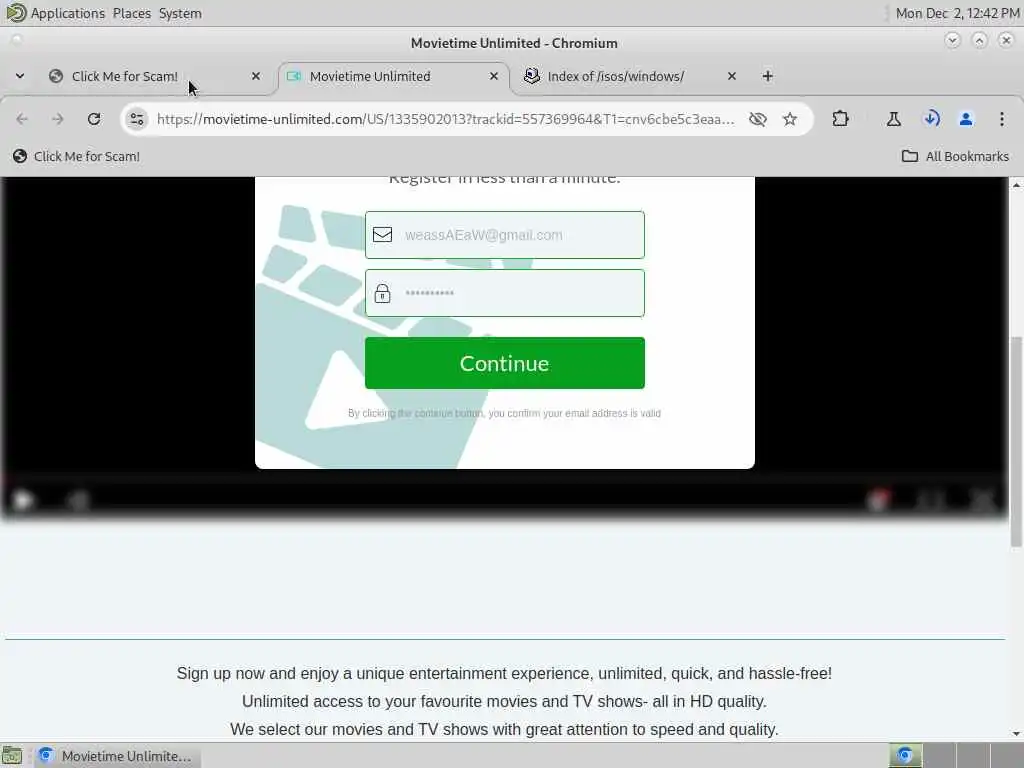Screen dimensions: 1024x768
Task: Open the System menu
Action: 180,13
